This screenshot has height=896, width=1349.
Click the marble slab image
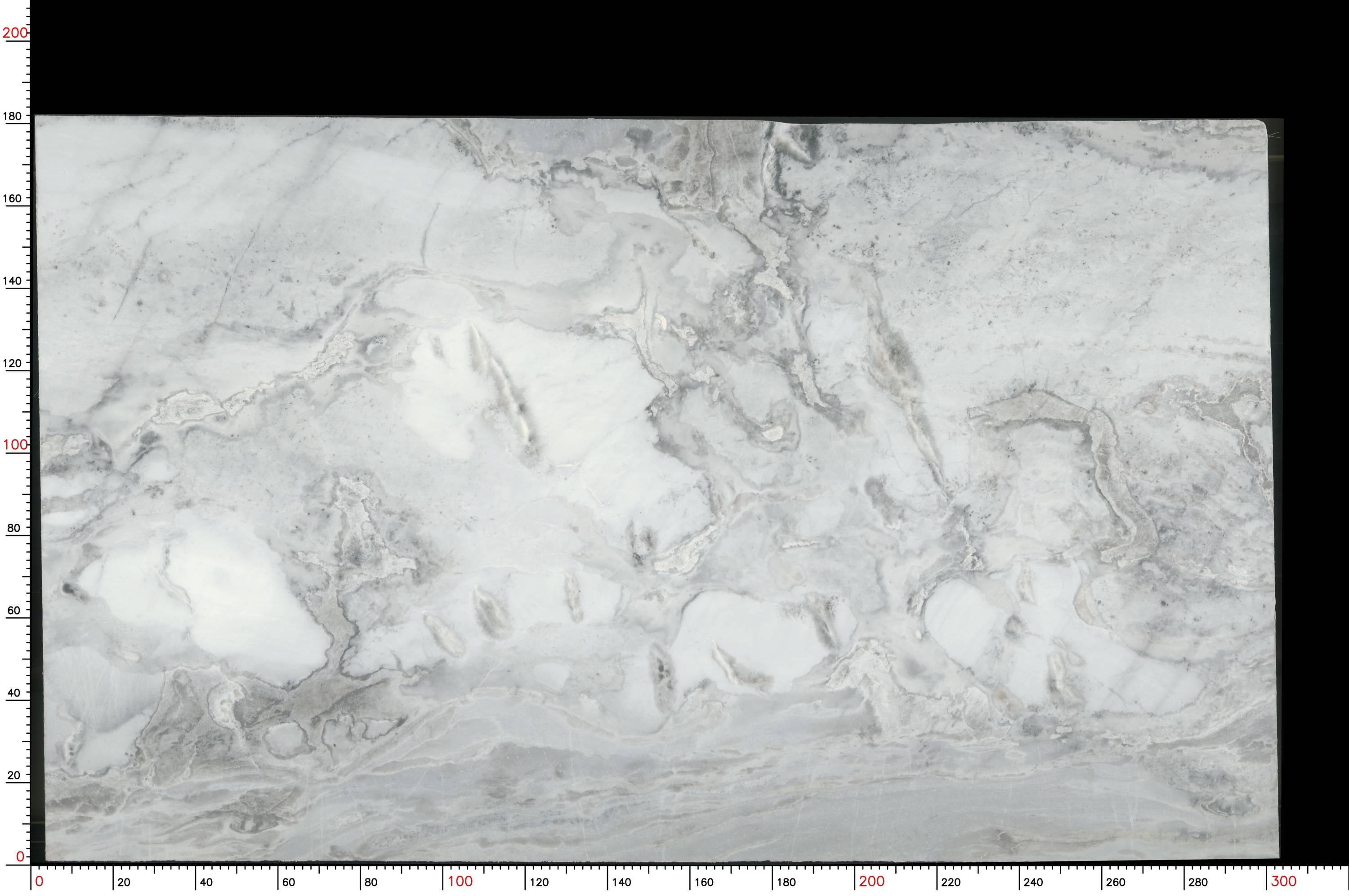(657, 489)
